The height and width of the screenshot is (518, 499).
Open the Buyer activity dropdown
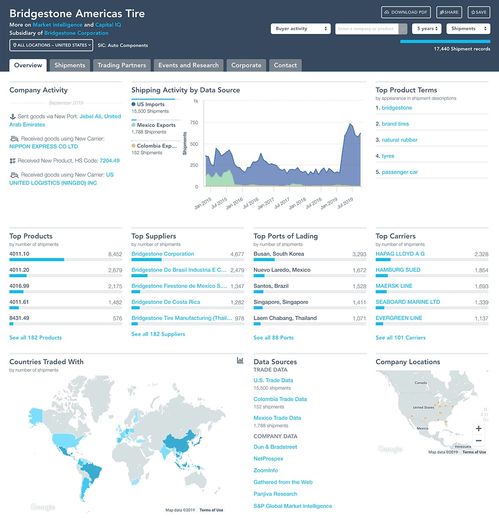pyautogui.click(x=301, y=29)
